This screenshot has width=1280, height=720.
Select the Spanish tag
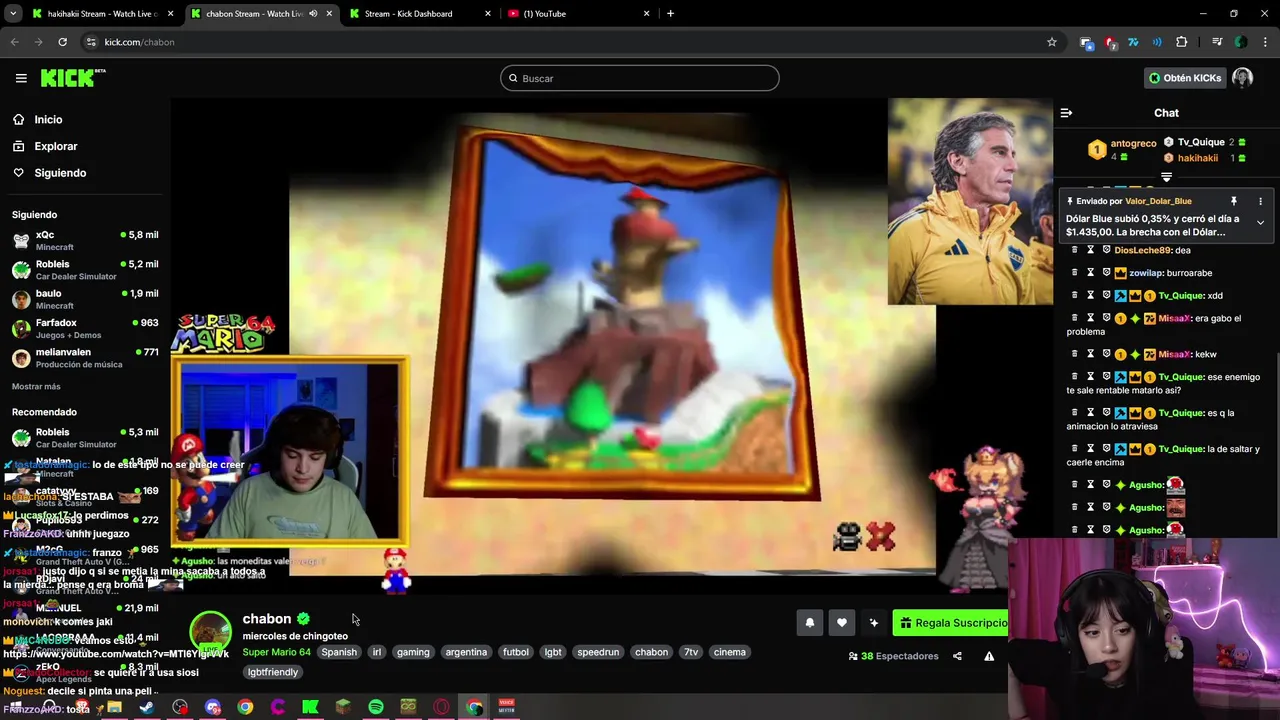pos(339,652)
